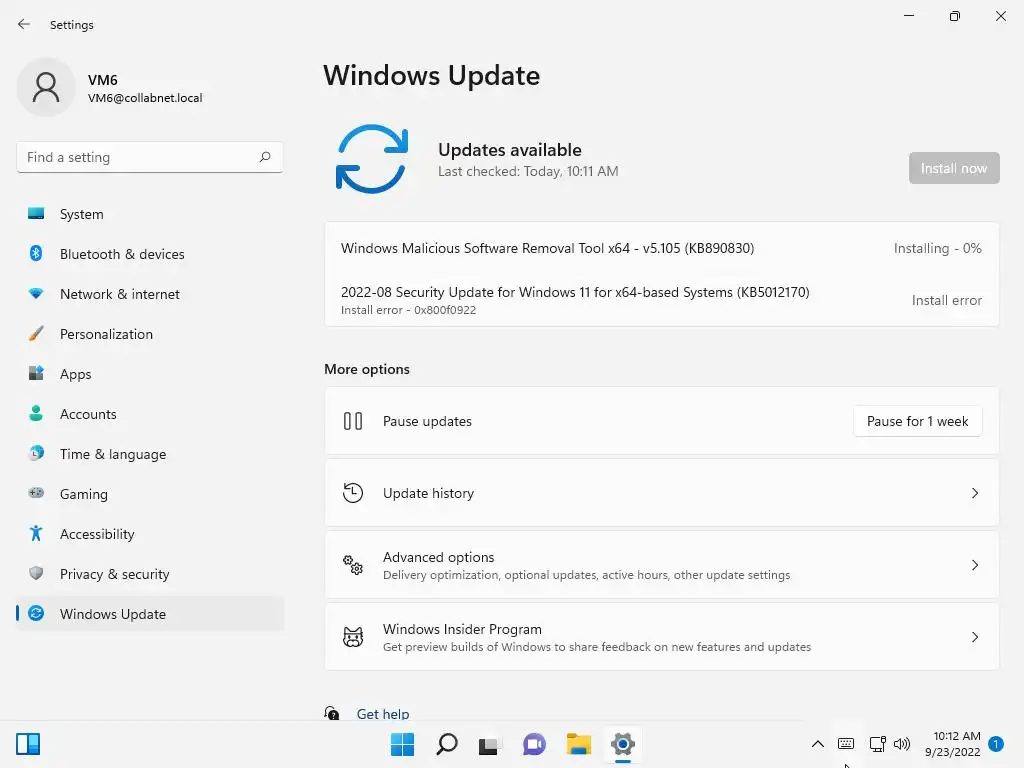The image size is (1024, 768).
Task: Open the Update history row
Action: (662, 493)
